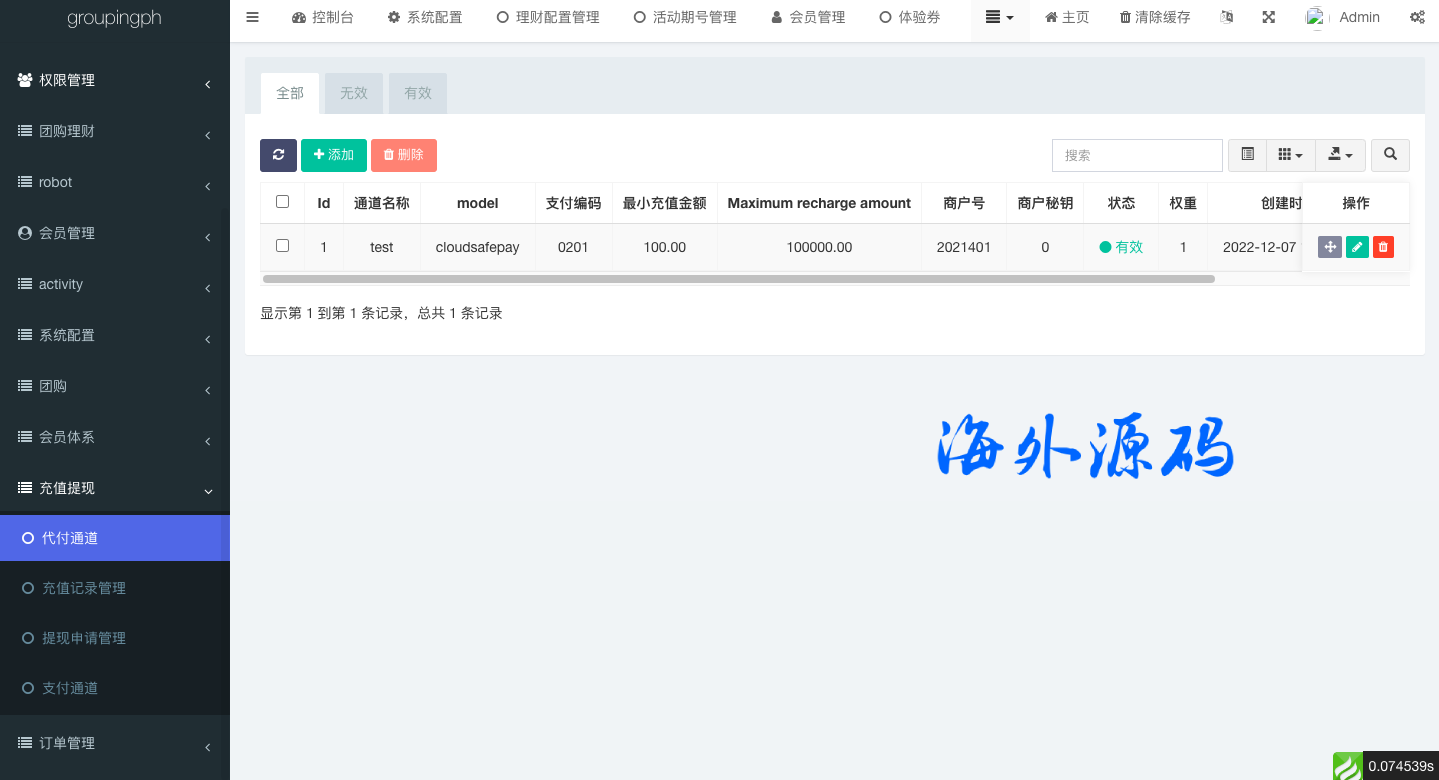Open the export dropdown

(x=1340, y=155)
